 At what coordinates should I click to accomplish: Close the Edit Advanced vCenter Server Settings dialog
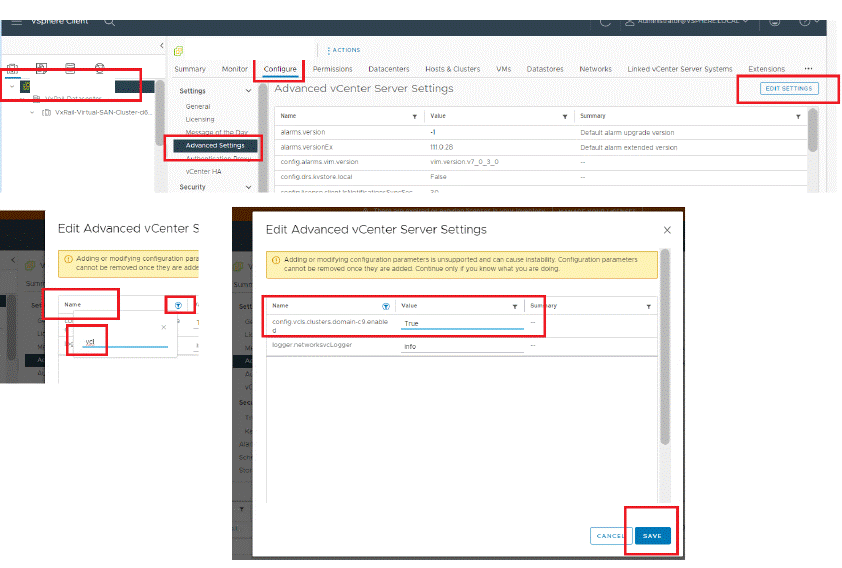(x=667, y=230)
